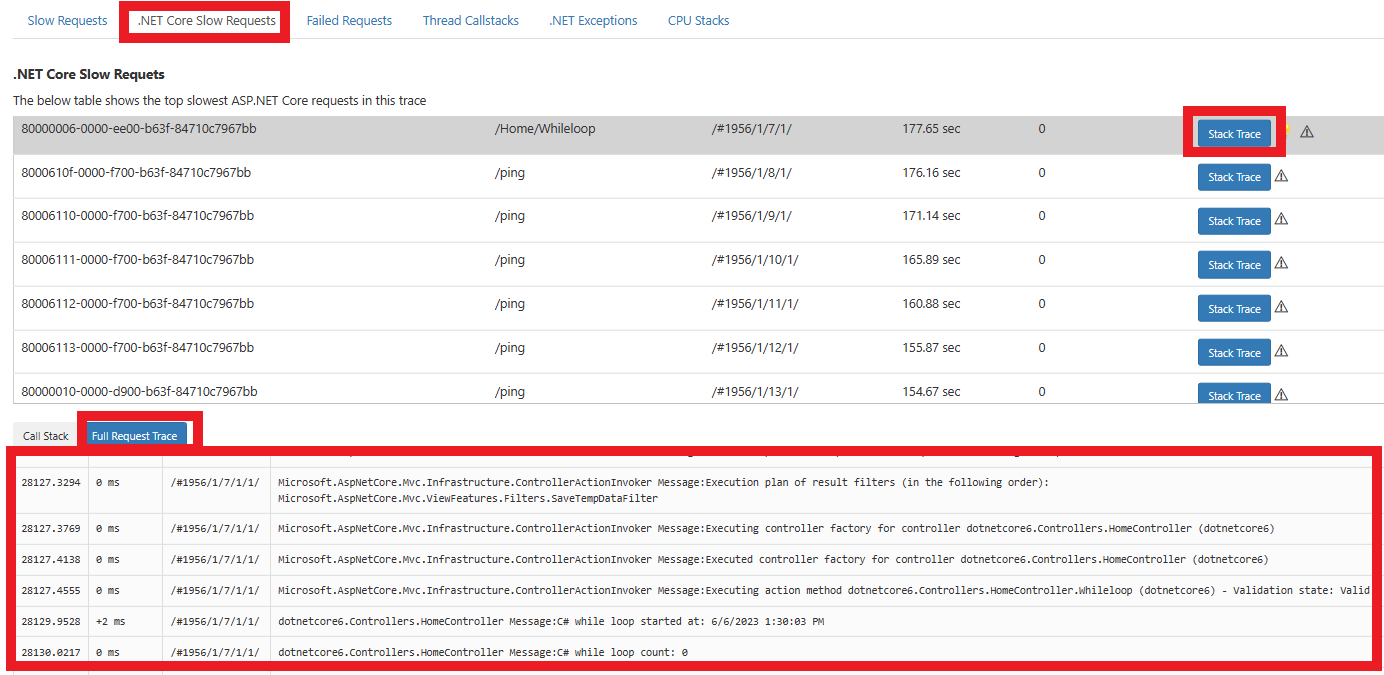This screenshot has height=675, width=1384.
Task: Open the .NET Exceptions tab
Action: (x=593, y=21)
